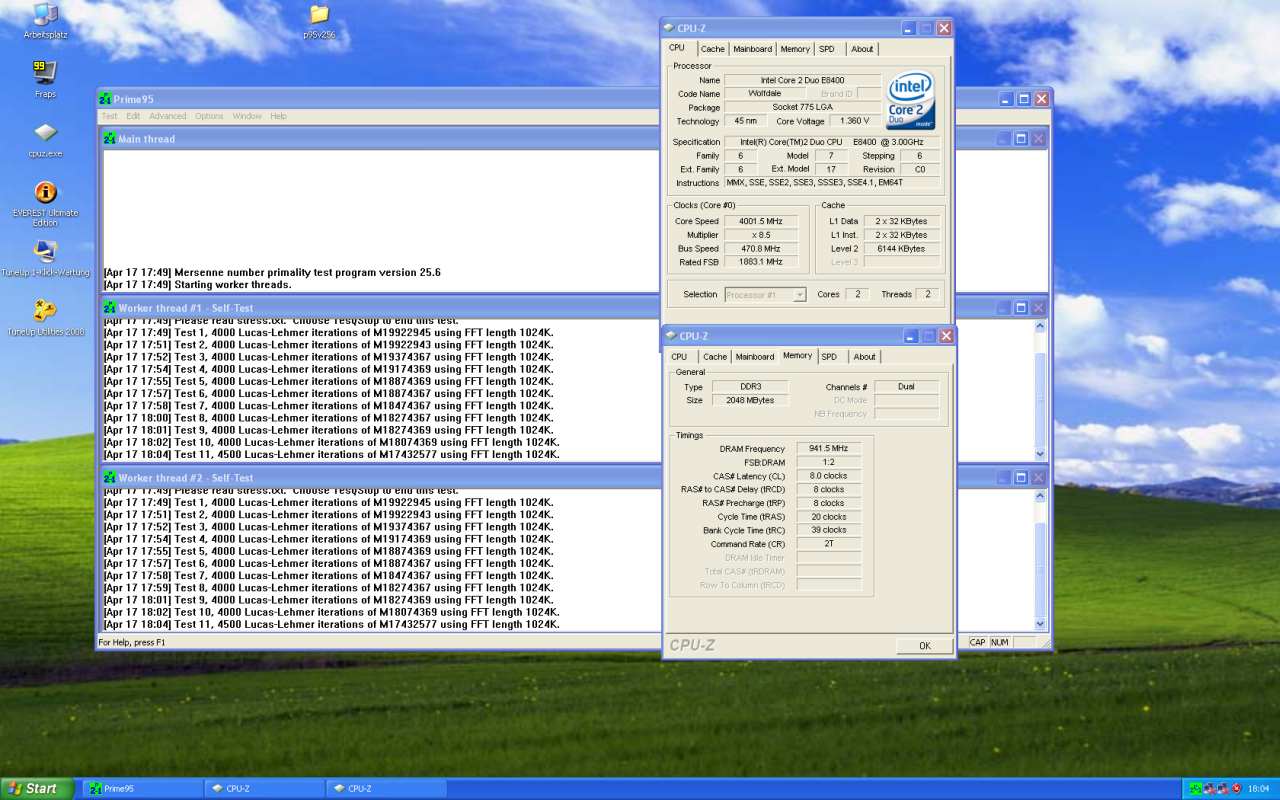Click OK in the lower CPU-Z window
Image resolution: width=1280 pixels, height=800 pixels.
pos(924,646)
